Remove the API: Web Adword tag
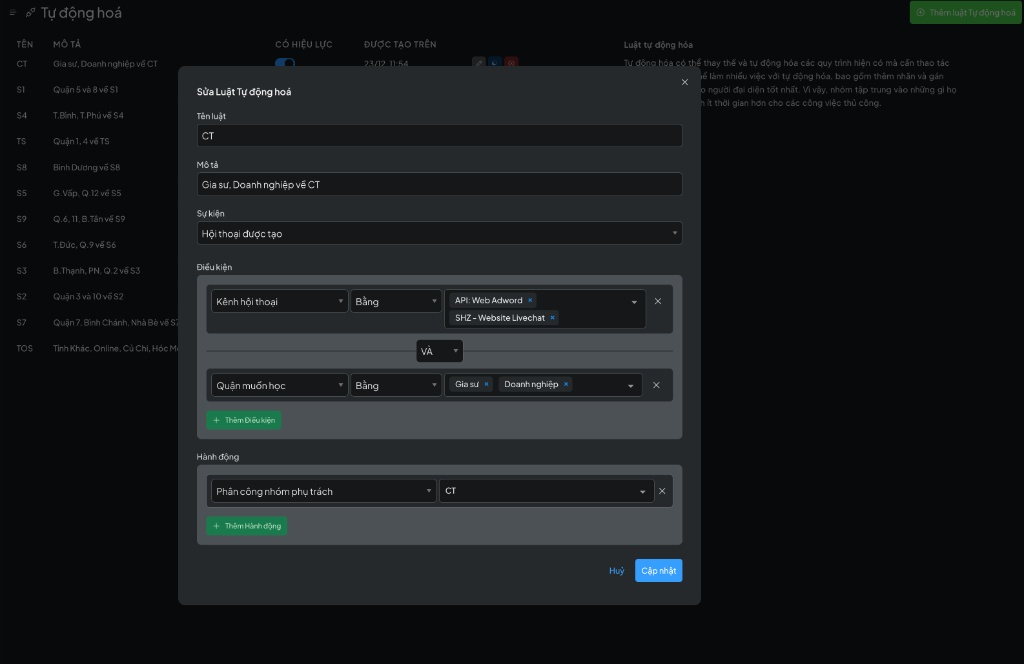The image size is (1024, 664). (x=530, y=300)
